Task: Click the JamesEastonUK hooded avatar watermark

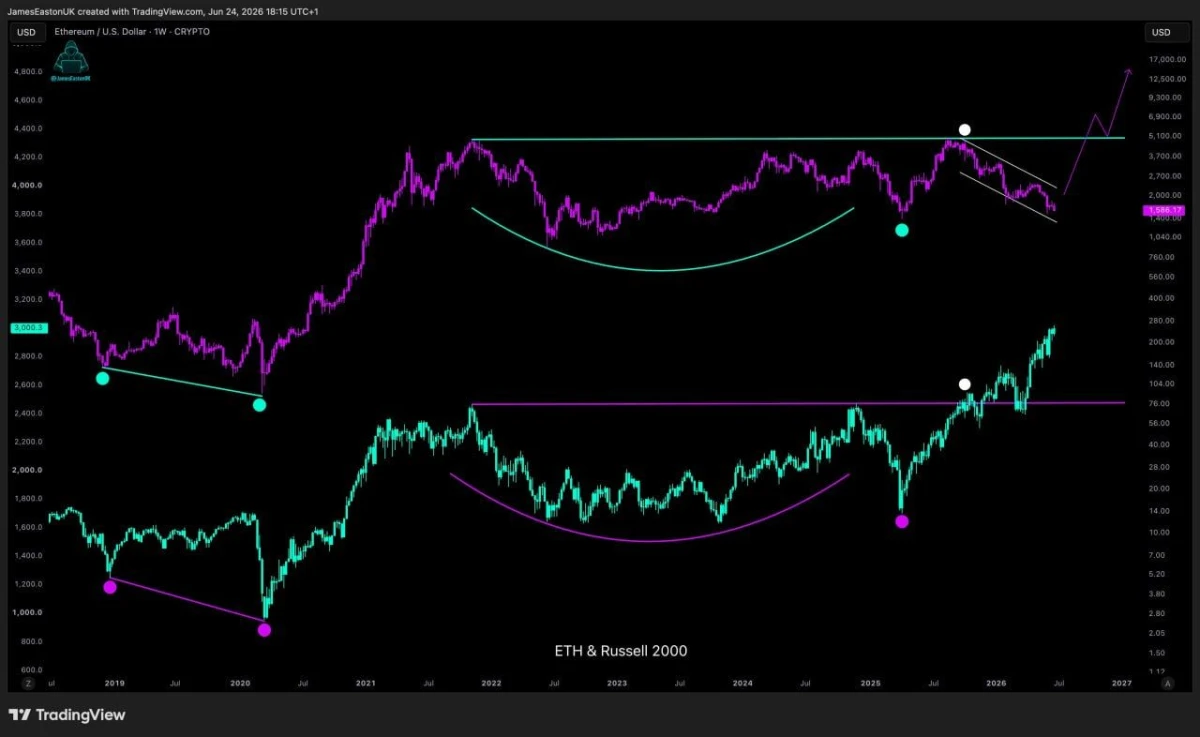Action: click(x=71, y=63)
